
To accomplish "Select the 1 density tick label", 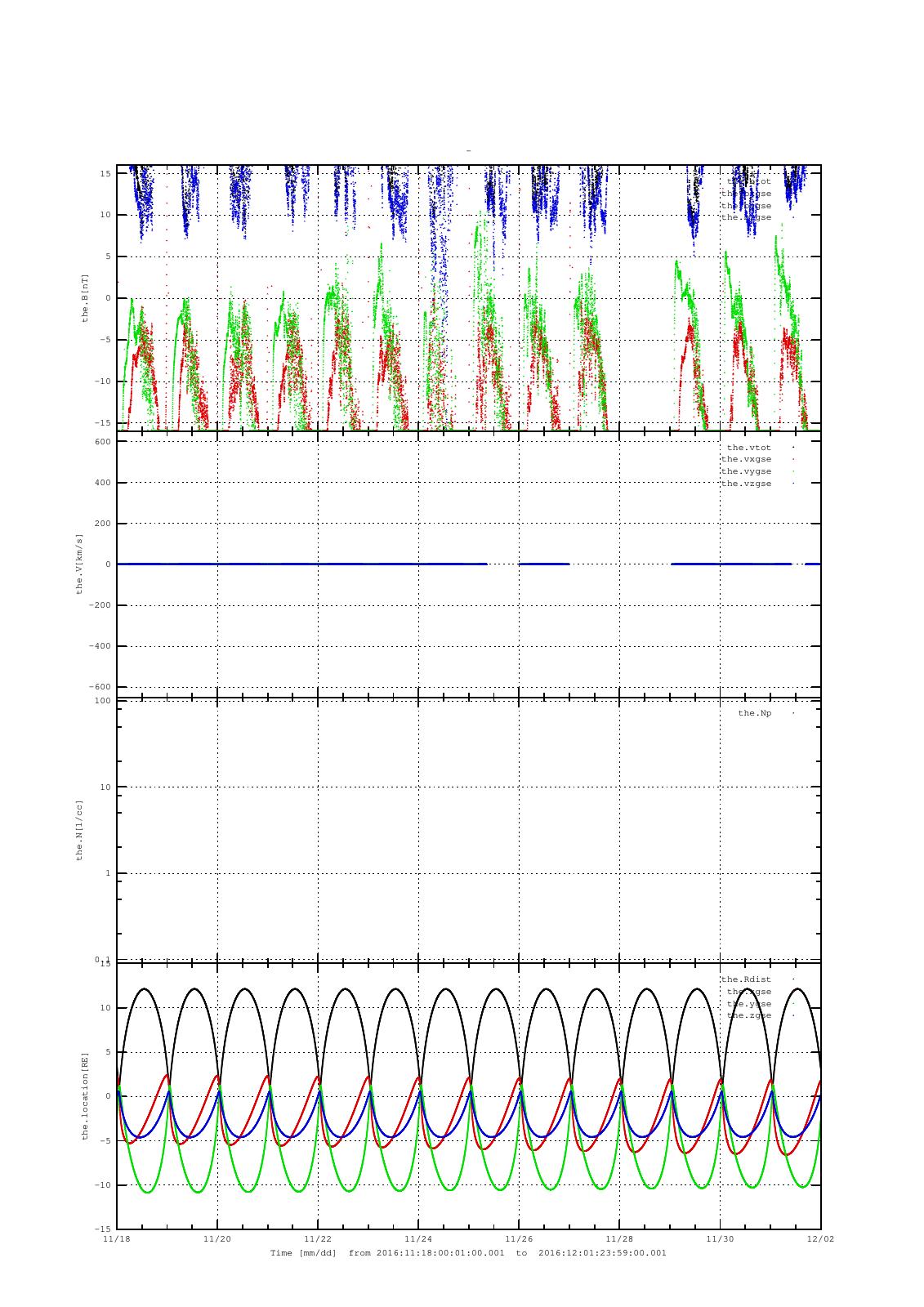I will pyautogui.click(x=109, y=873).
